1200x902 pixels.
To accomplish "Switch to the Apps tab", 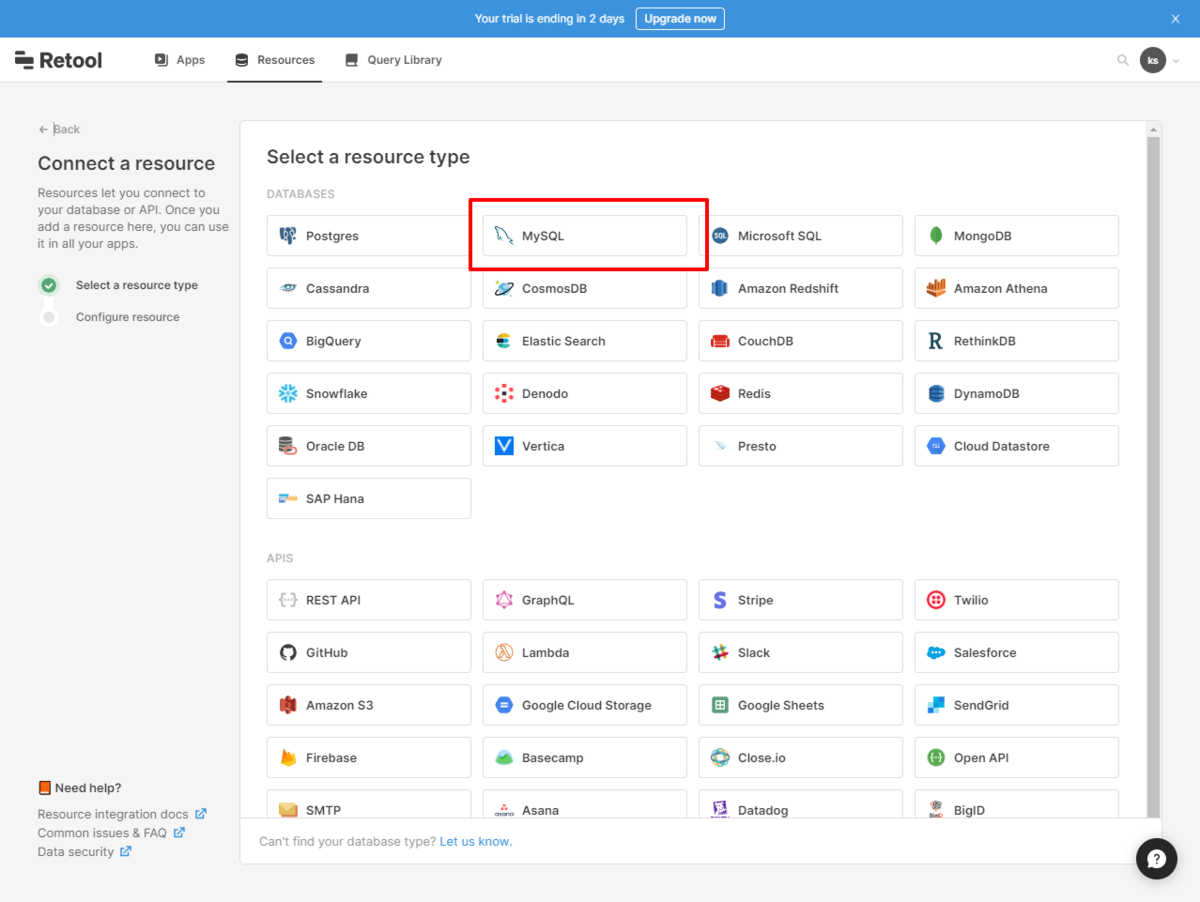I will pos(180,60).
